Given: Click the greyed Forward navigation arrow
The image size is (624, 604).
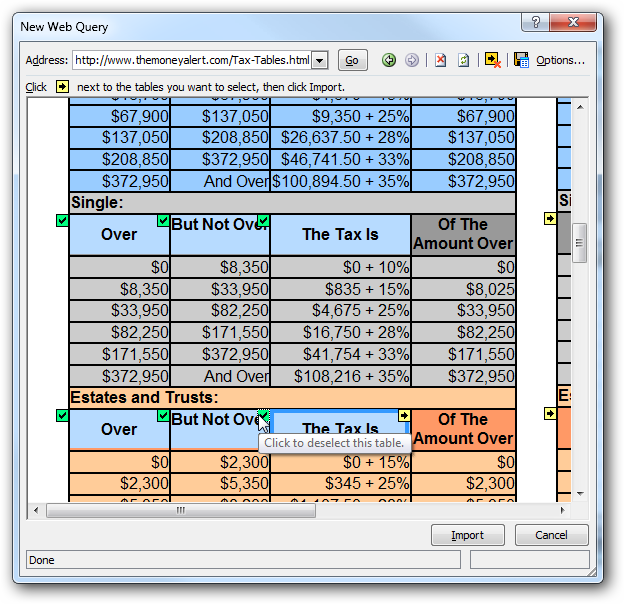Looking at the screenshot, I should 411,60.
